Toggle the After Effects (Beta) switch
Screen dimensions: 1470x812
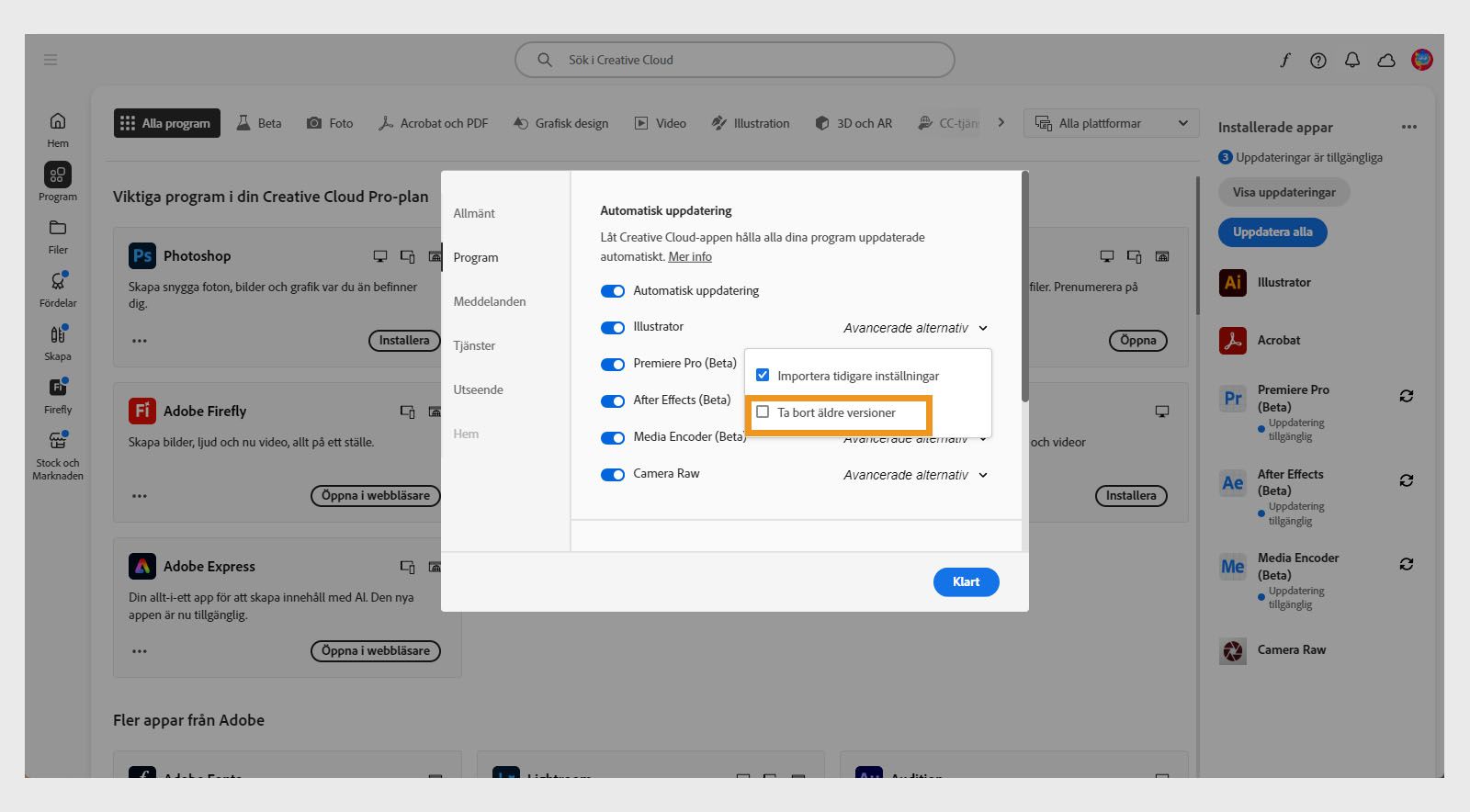(x=613, y=401)
